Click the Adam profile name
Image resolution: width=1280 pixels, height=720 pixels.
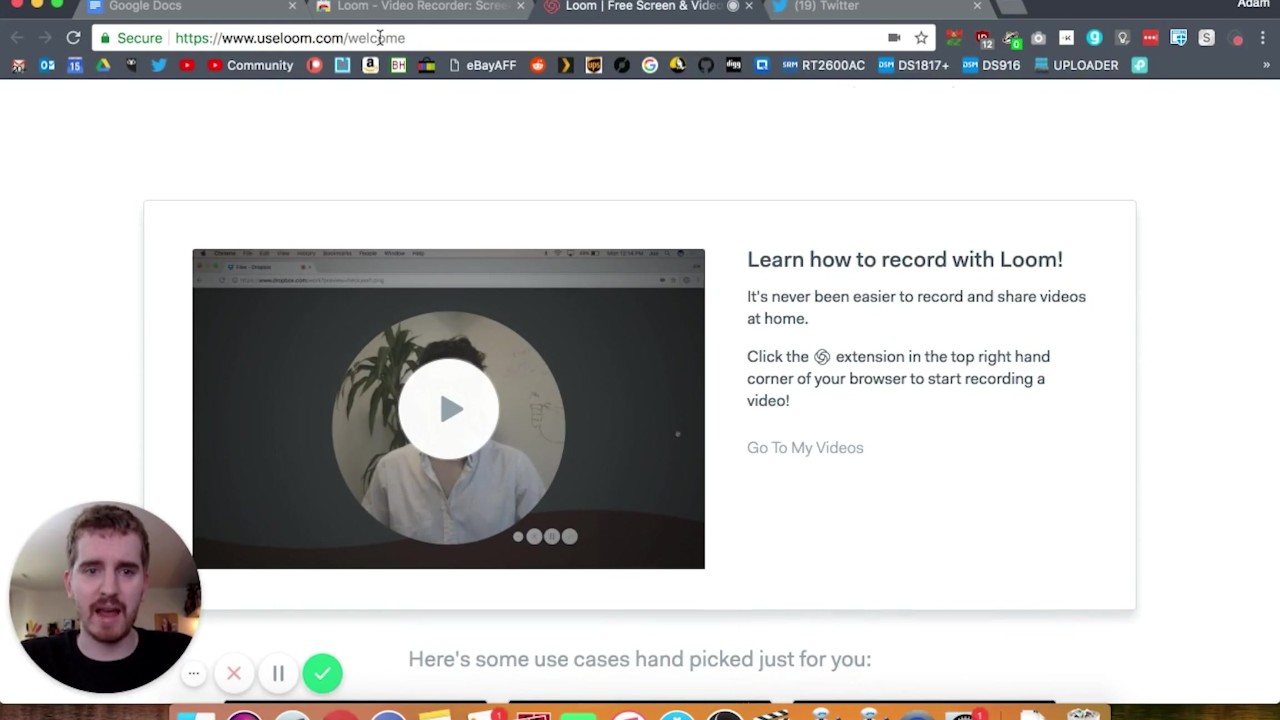(x=1253, y=5)
